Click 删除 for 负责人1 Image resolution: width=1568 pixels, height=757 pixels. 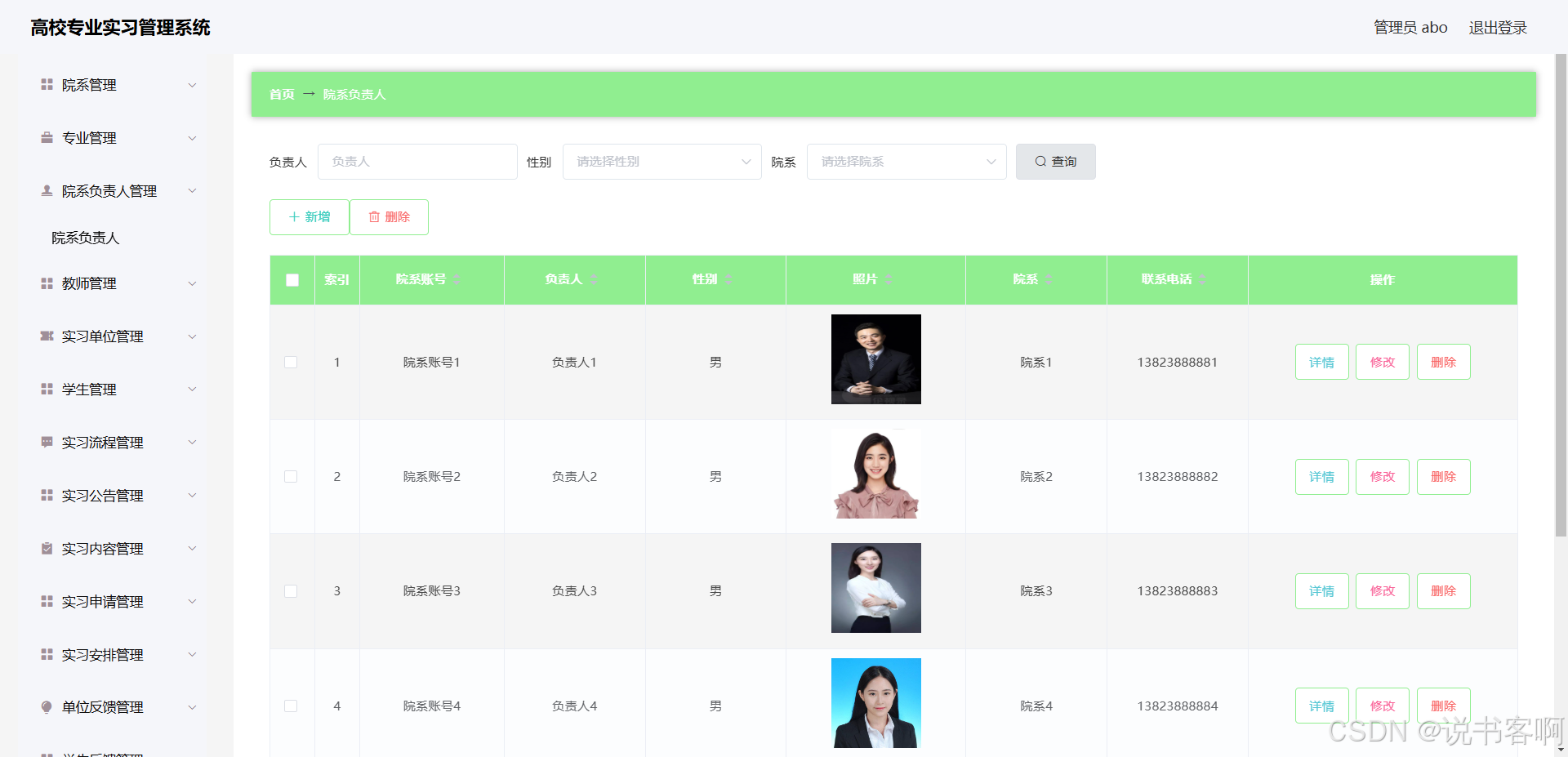tap(1444, 362)
